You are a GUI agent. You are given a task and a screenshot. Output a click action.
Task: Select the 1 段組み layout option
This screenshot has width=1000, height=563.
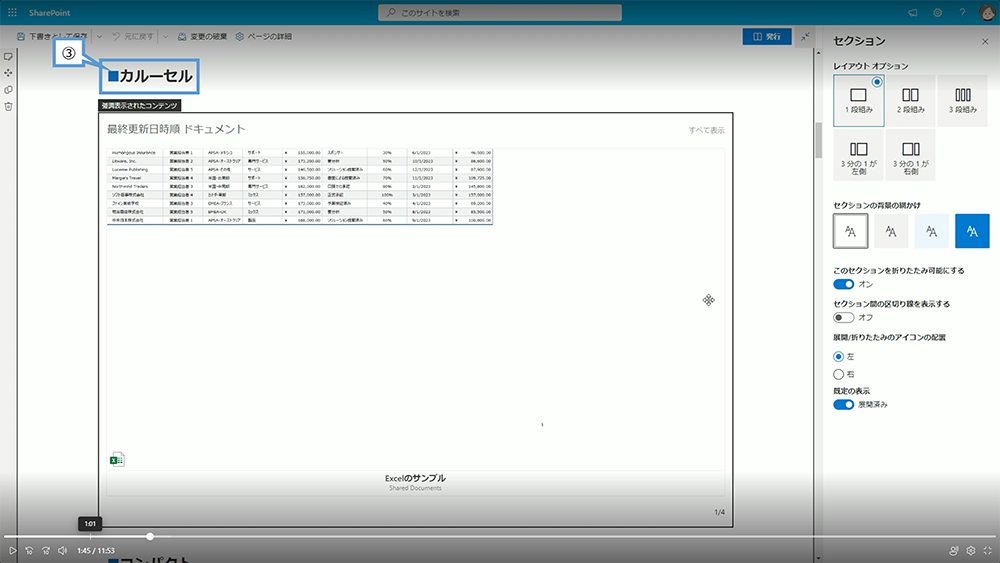point(858,100)
